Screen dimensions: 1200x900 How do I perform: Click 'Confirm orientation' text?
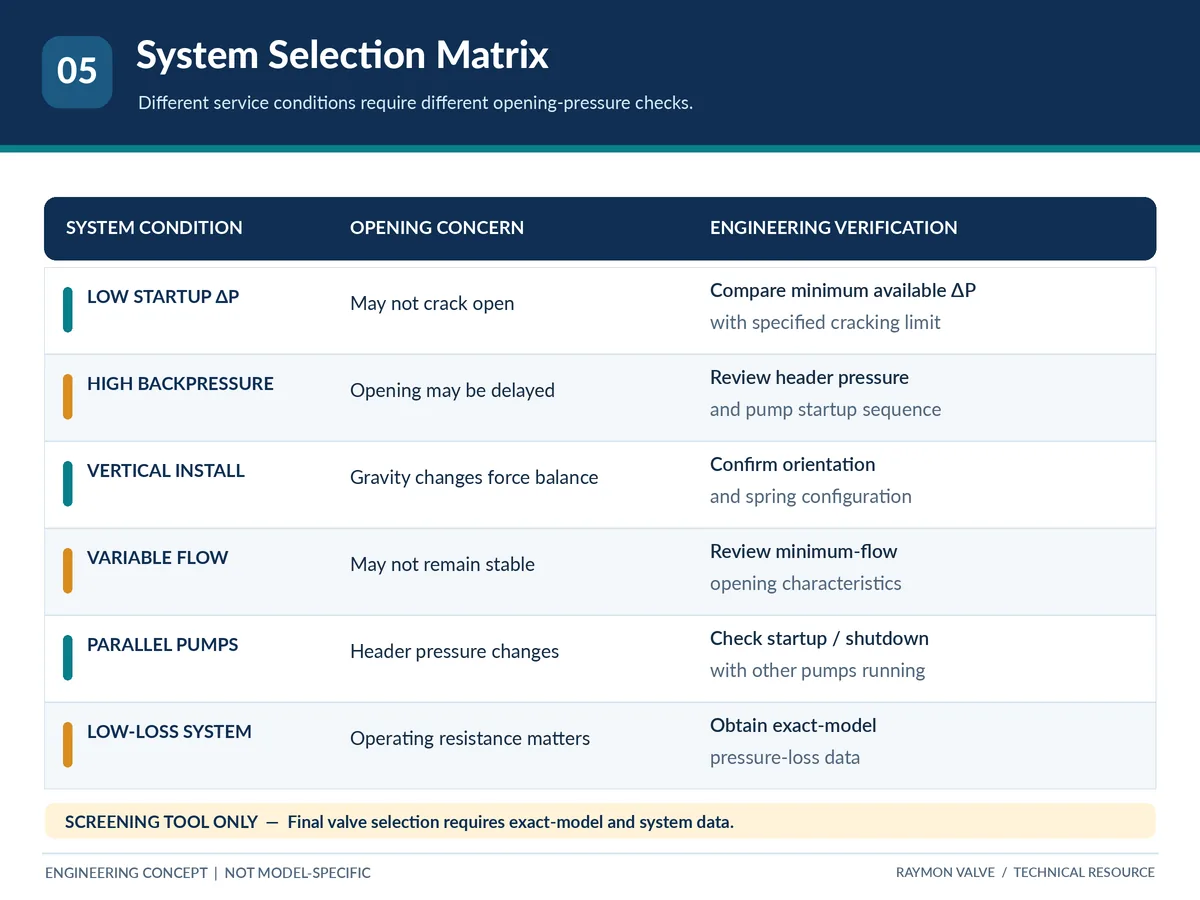click(x=792, y=465)
